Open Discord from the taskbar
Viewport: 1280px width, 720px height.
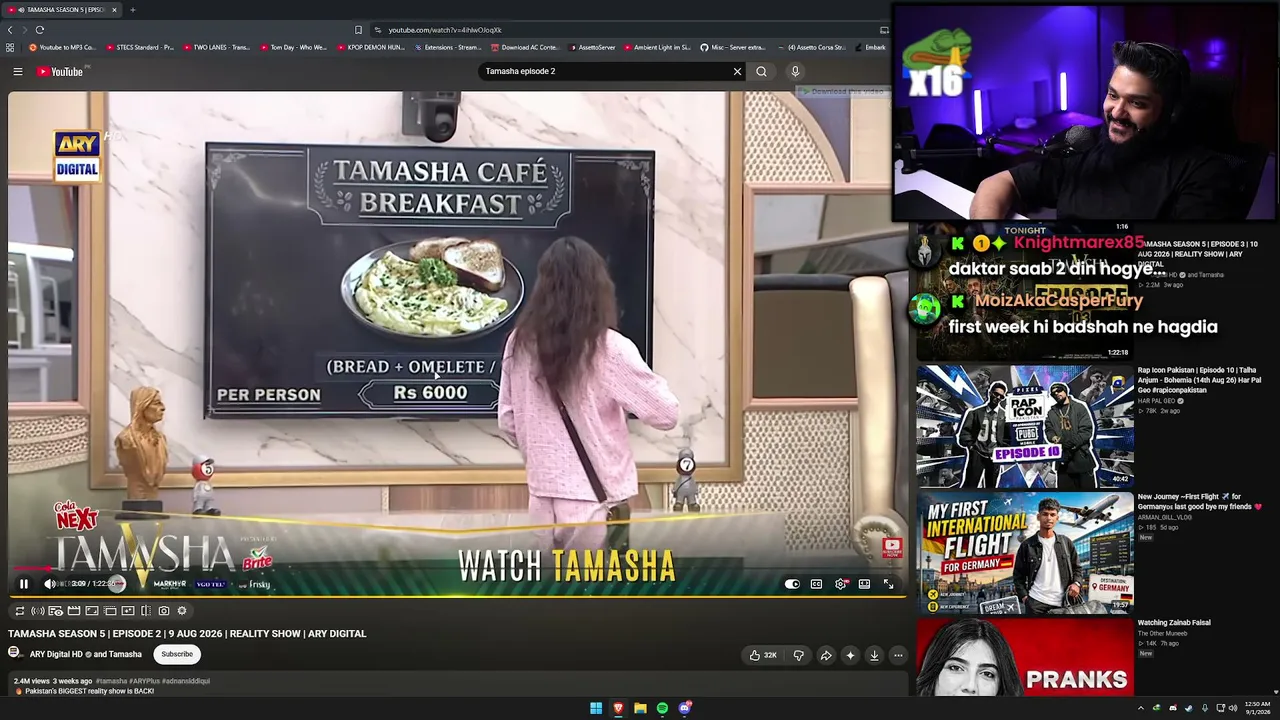point(685,708)
